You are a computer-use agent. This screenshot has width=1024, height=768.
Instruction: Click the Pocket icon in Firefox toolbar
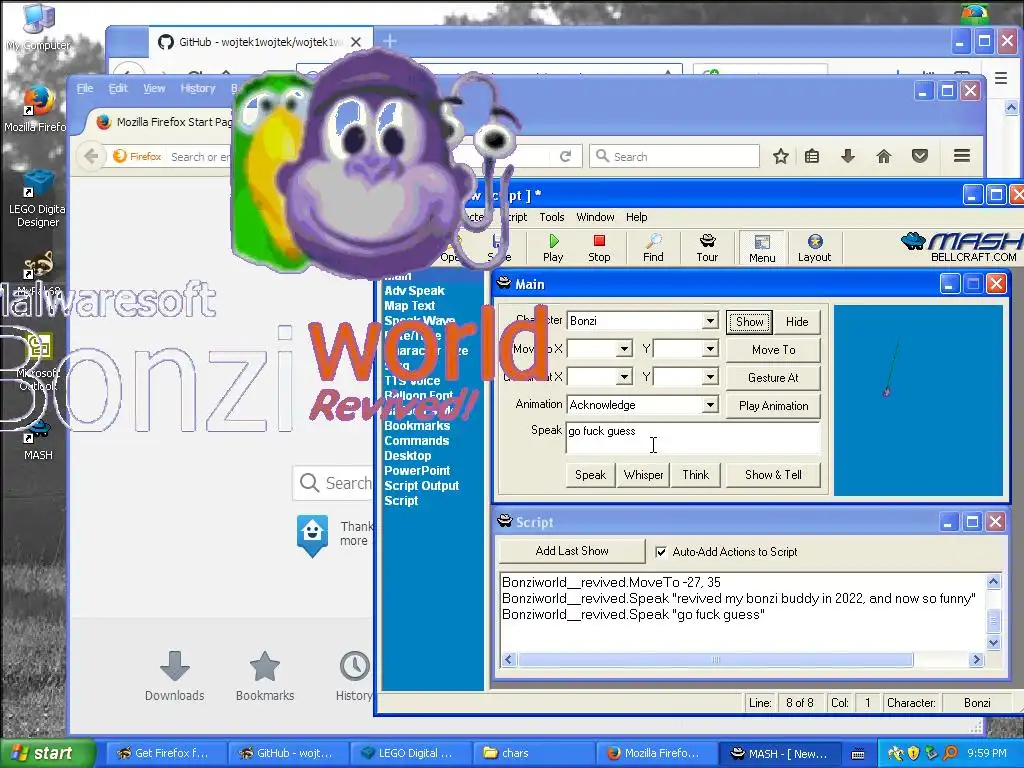tap(920, 155)
